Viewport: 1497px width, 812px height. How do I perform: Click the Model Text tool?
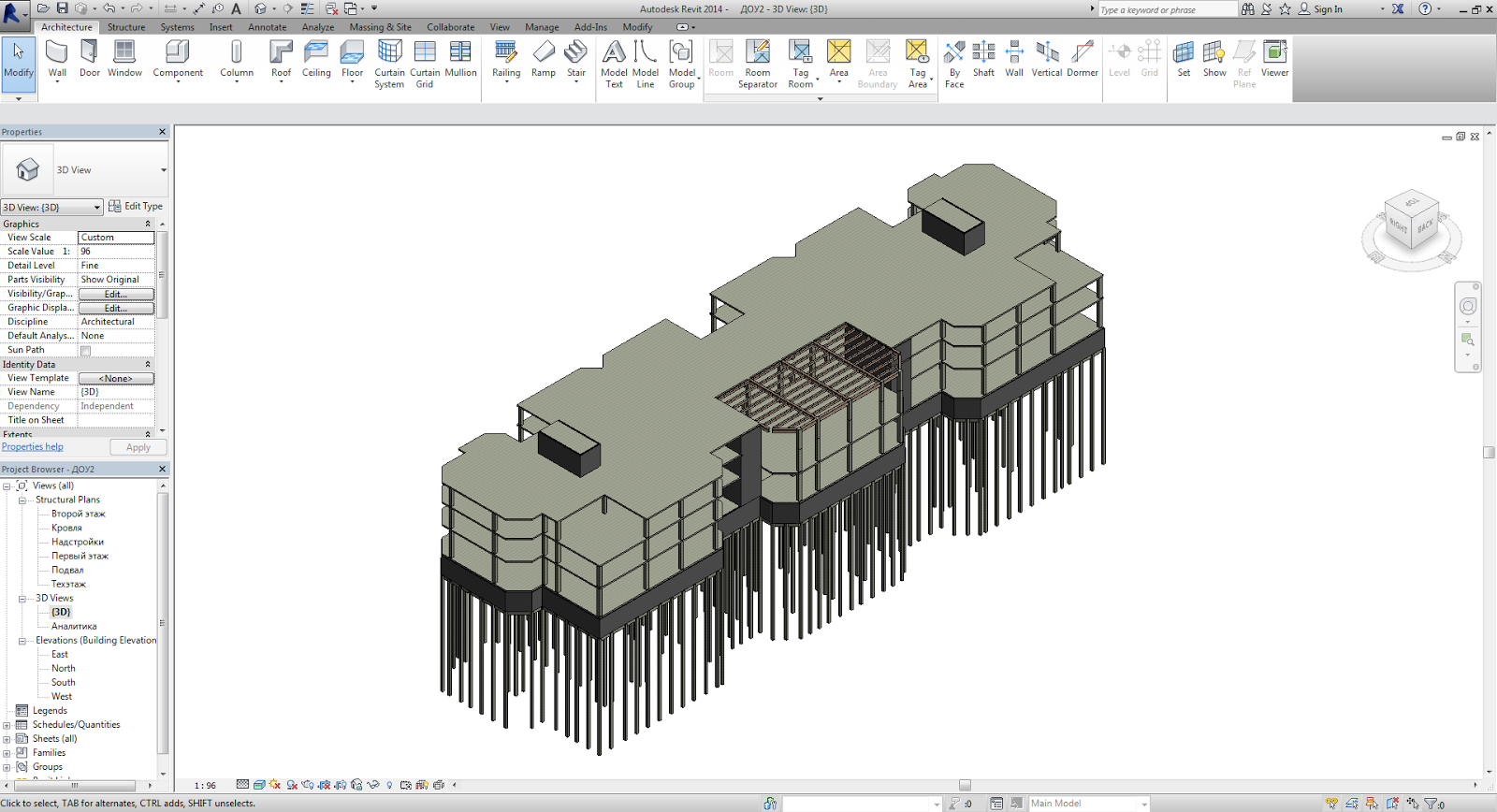614,65
